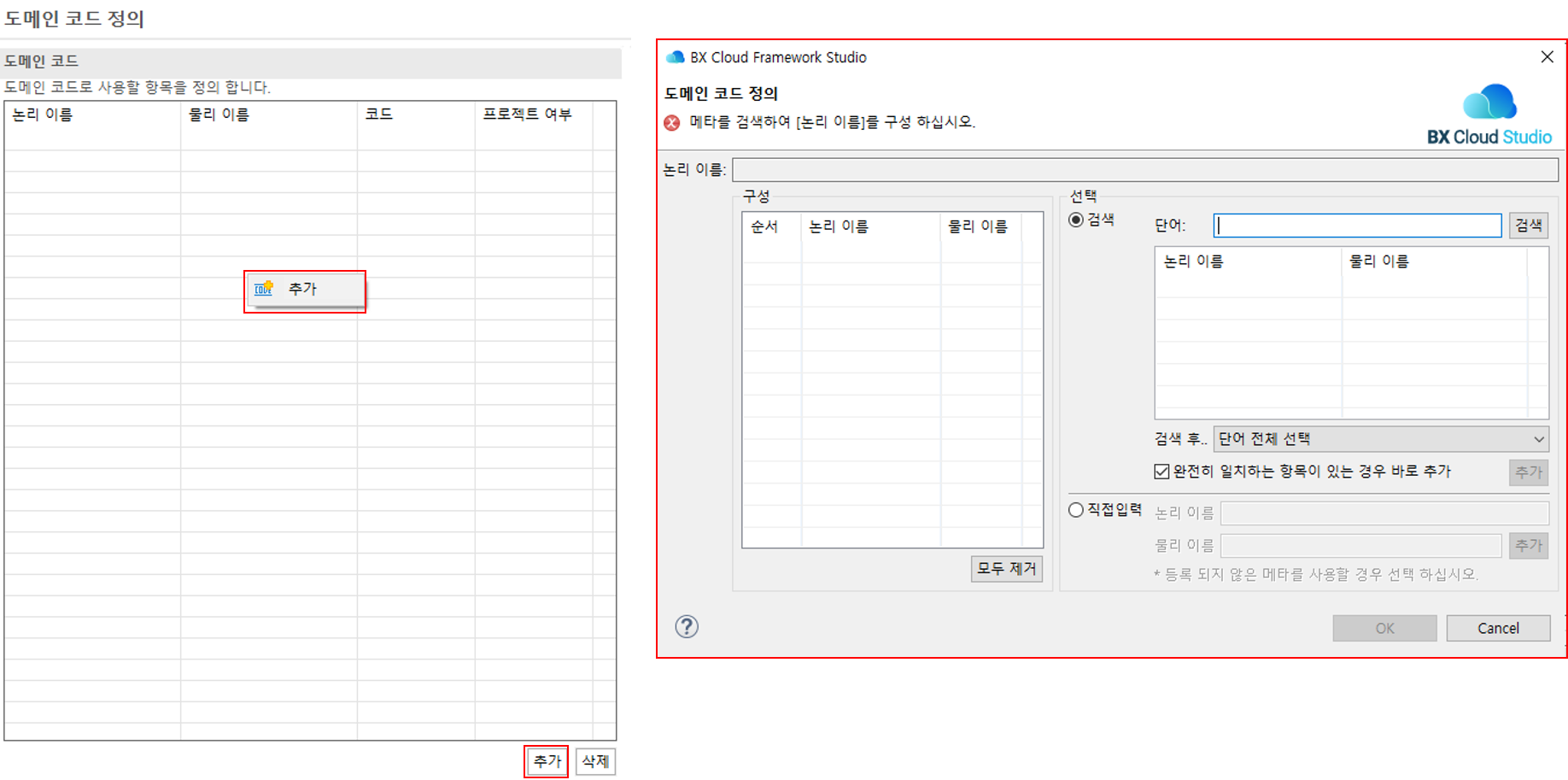
Task: Click the 삭제 button
Action: 595,760
